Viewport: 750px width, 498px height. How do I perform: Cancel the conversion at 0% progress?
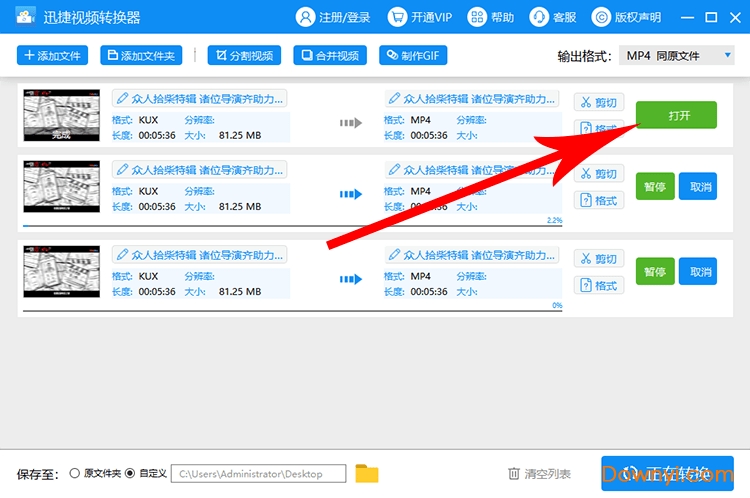(698, 271)
